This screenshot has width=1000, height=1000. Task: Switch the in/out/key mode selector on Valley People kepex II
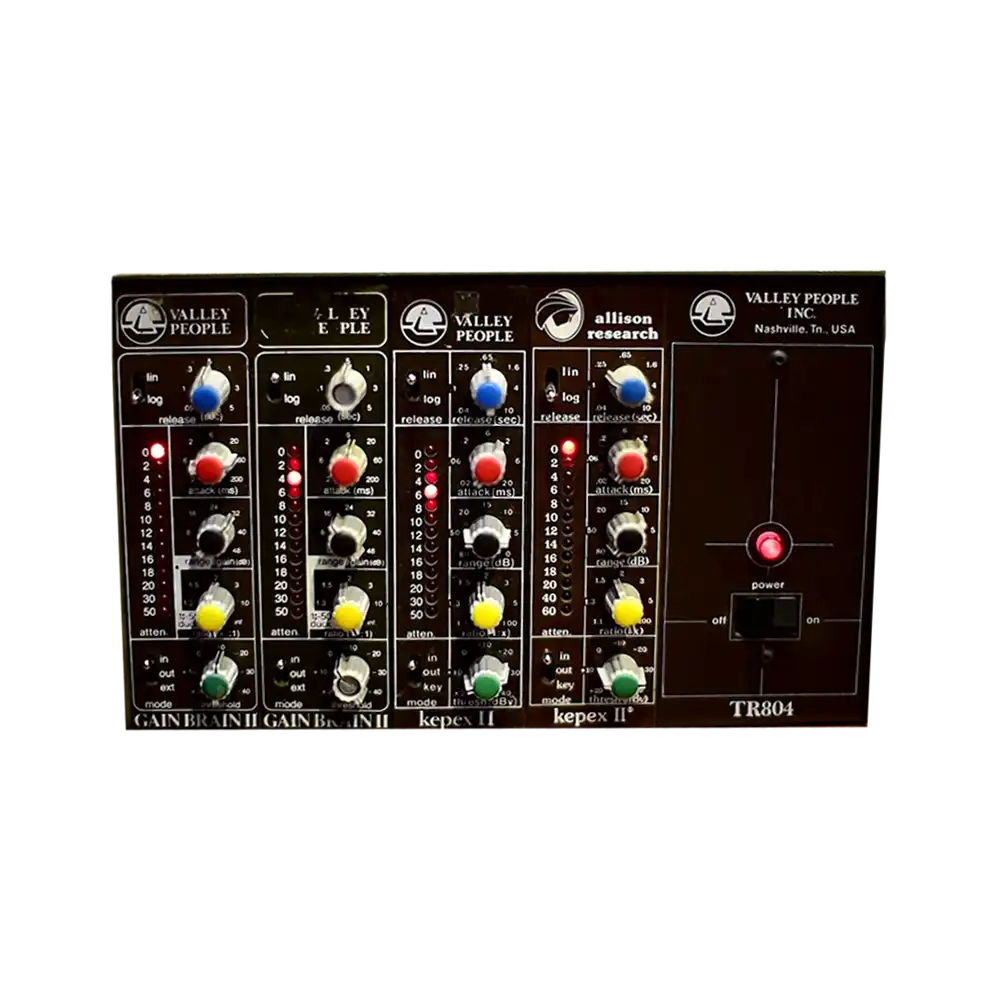click(412, 672)
